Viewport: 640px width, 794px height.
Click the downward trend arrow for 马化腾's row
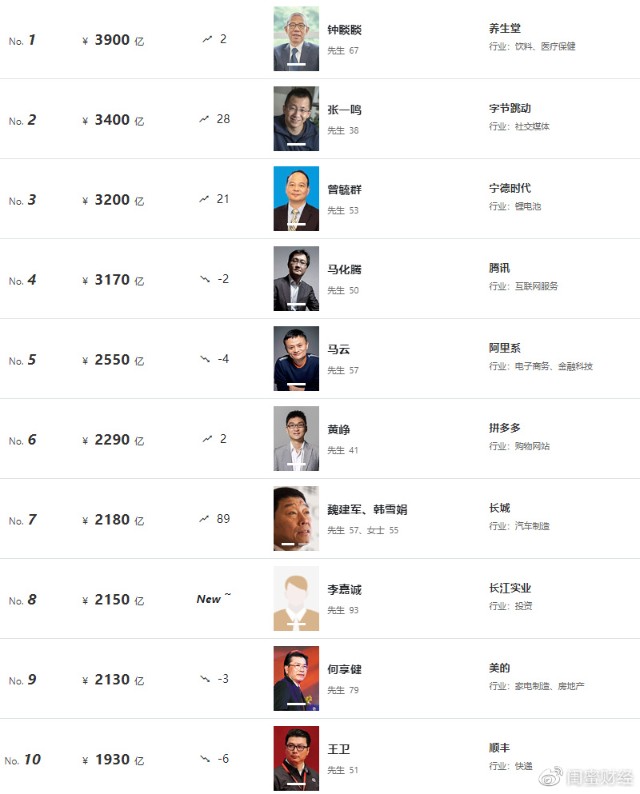205,279
